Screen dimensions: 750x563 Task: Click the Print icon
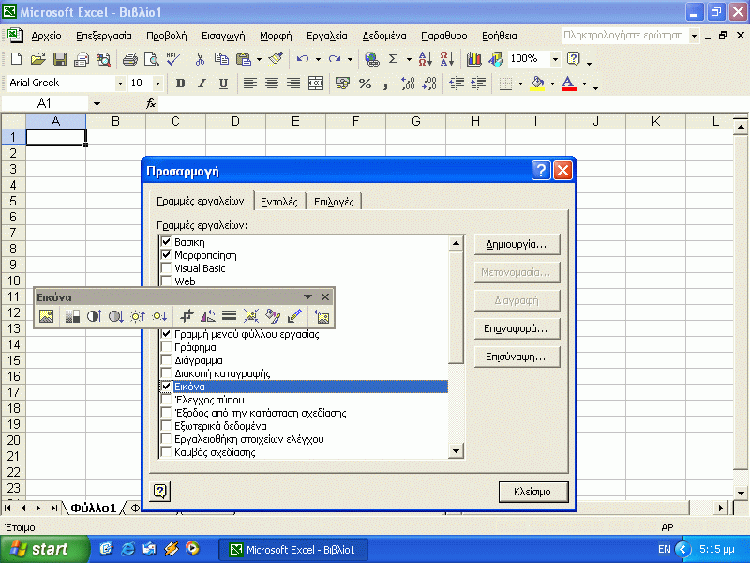click(130, 59)
